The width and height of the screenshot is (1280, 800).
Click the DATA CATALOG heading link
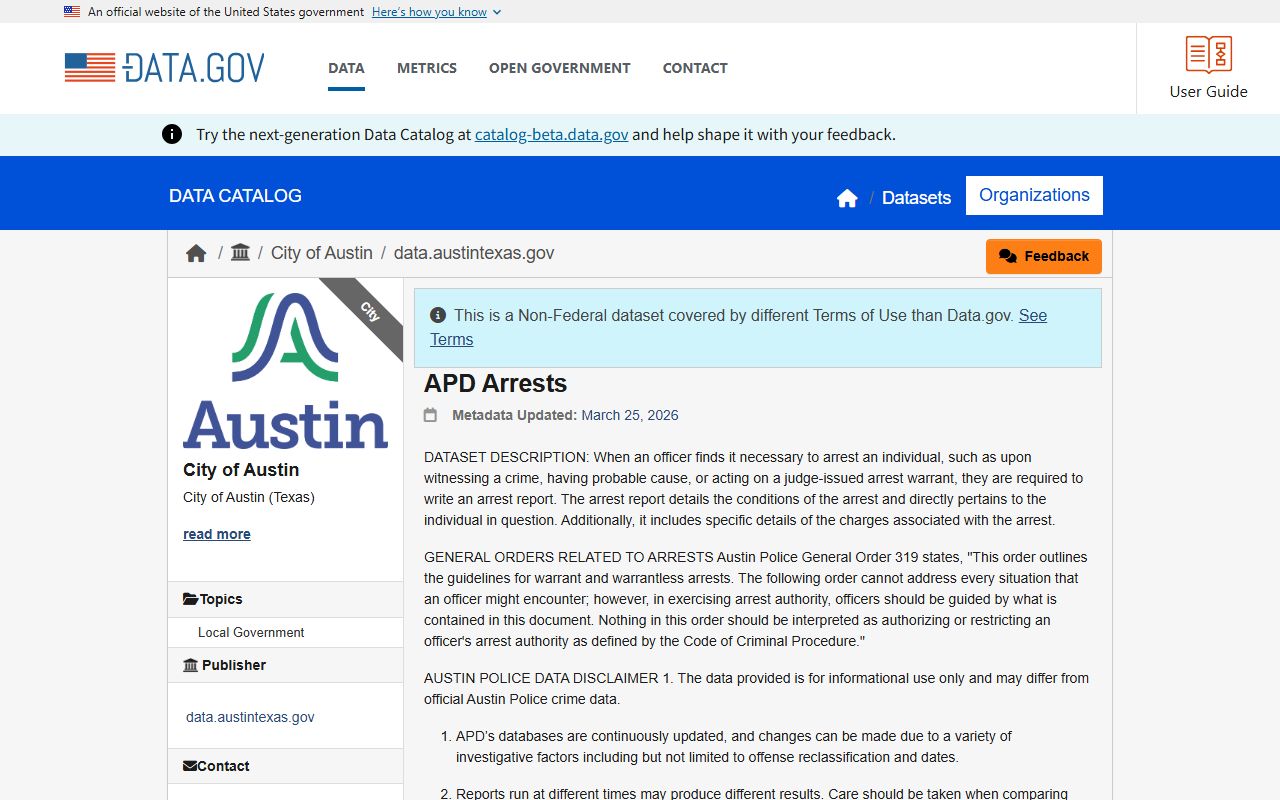coord(235,196)
